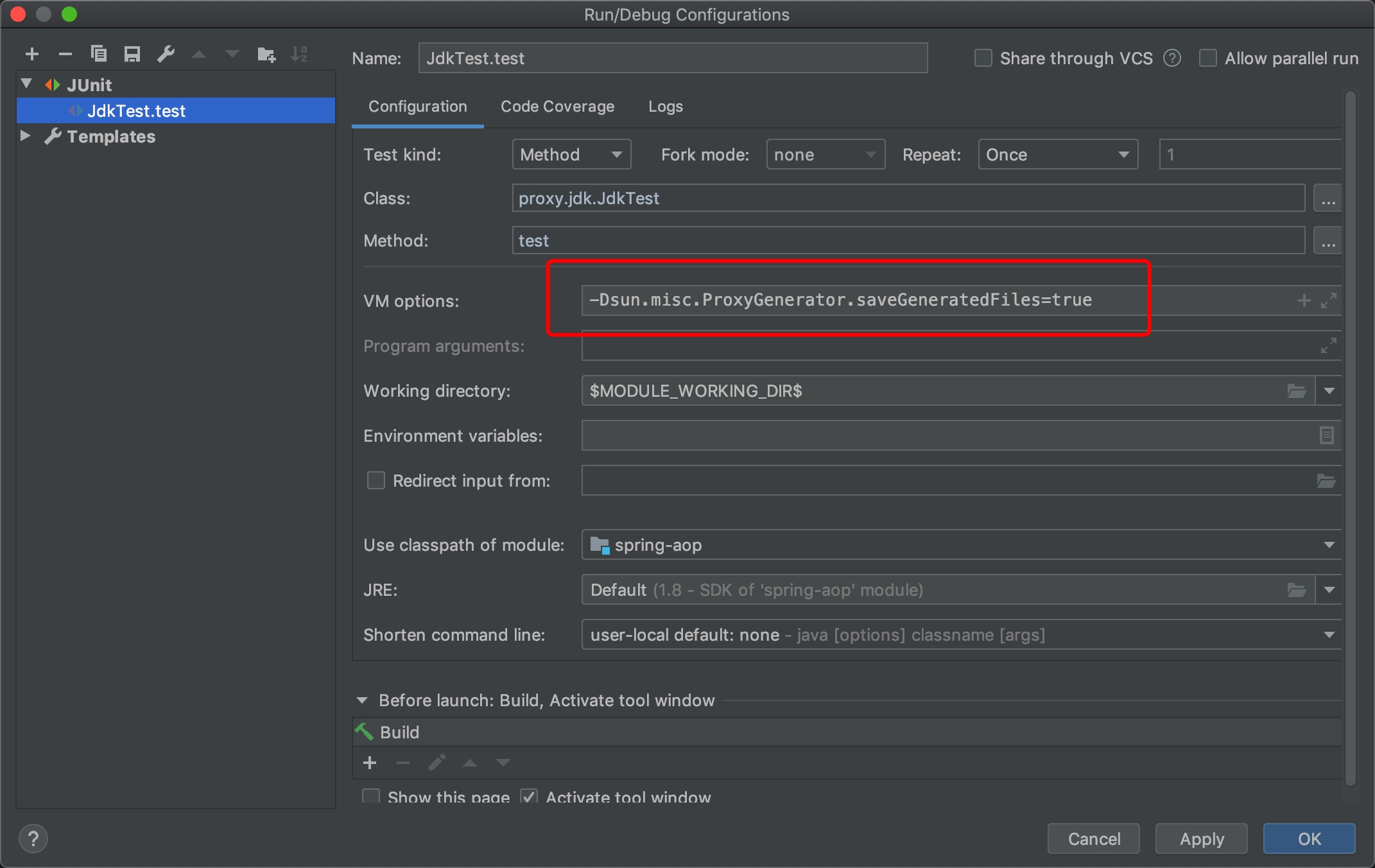This screenshot has height=868, width=1375.
Task: Click the copy configuration icon
Action: pyautogui.click(x=99, y=54)
